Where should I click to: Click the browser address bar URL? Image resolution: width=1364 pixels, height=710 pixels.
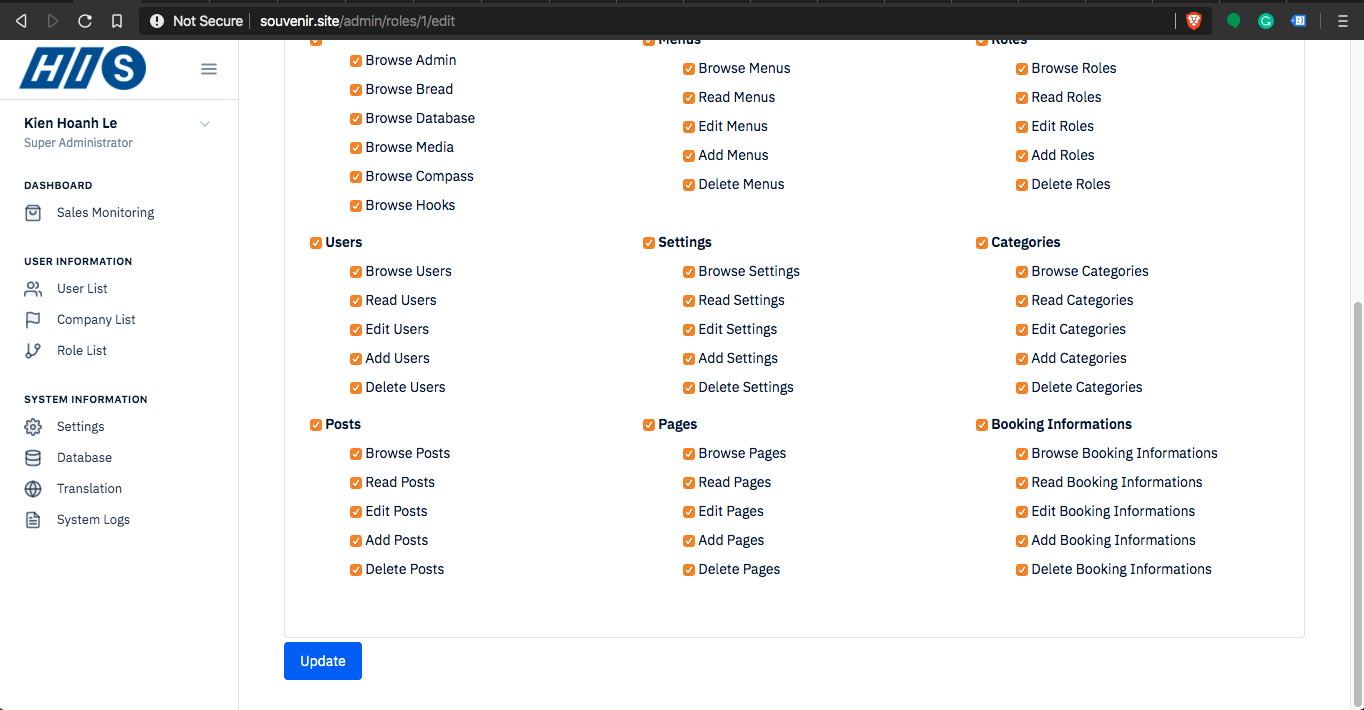coord(358,20)
